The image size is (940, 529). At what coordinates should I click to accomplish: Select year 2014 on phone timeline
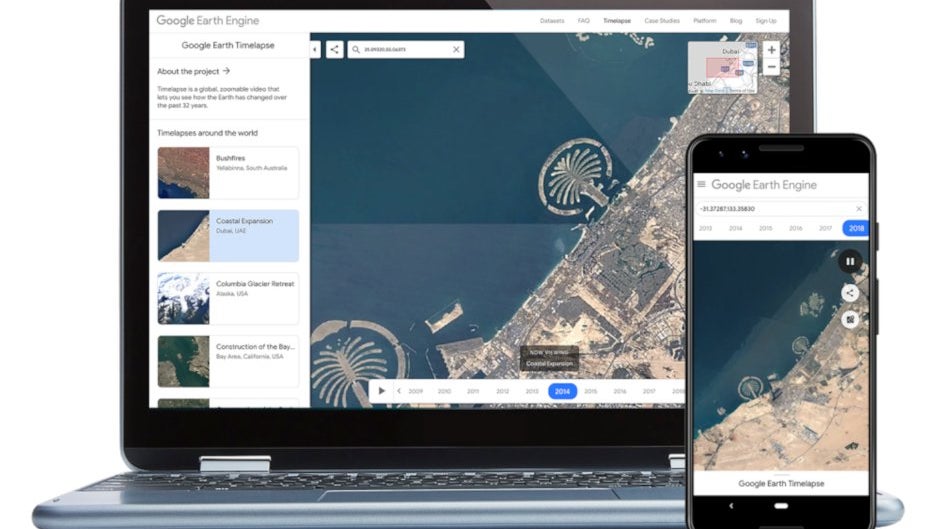(x=736, y=229)
